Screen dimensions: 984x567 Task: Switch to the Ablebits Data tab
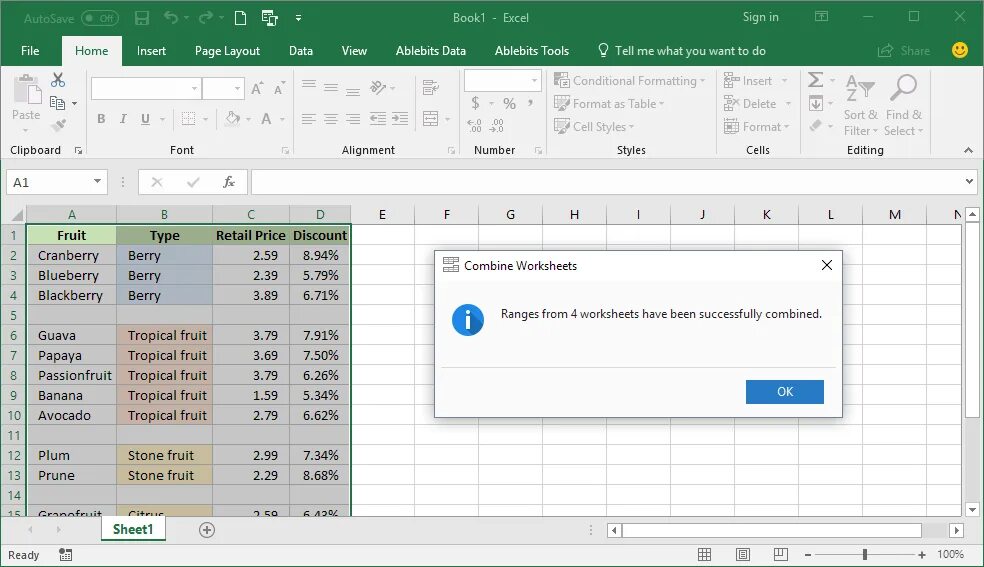click(430, 51)
